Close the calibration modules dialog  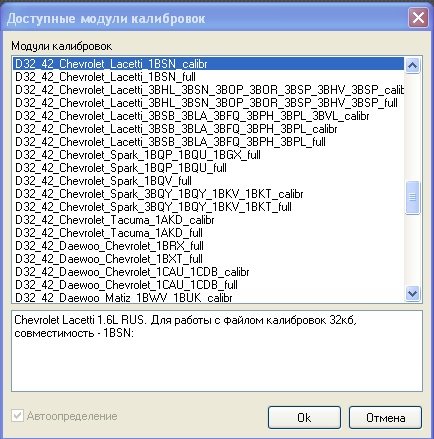(x=418, y=17)
